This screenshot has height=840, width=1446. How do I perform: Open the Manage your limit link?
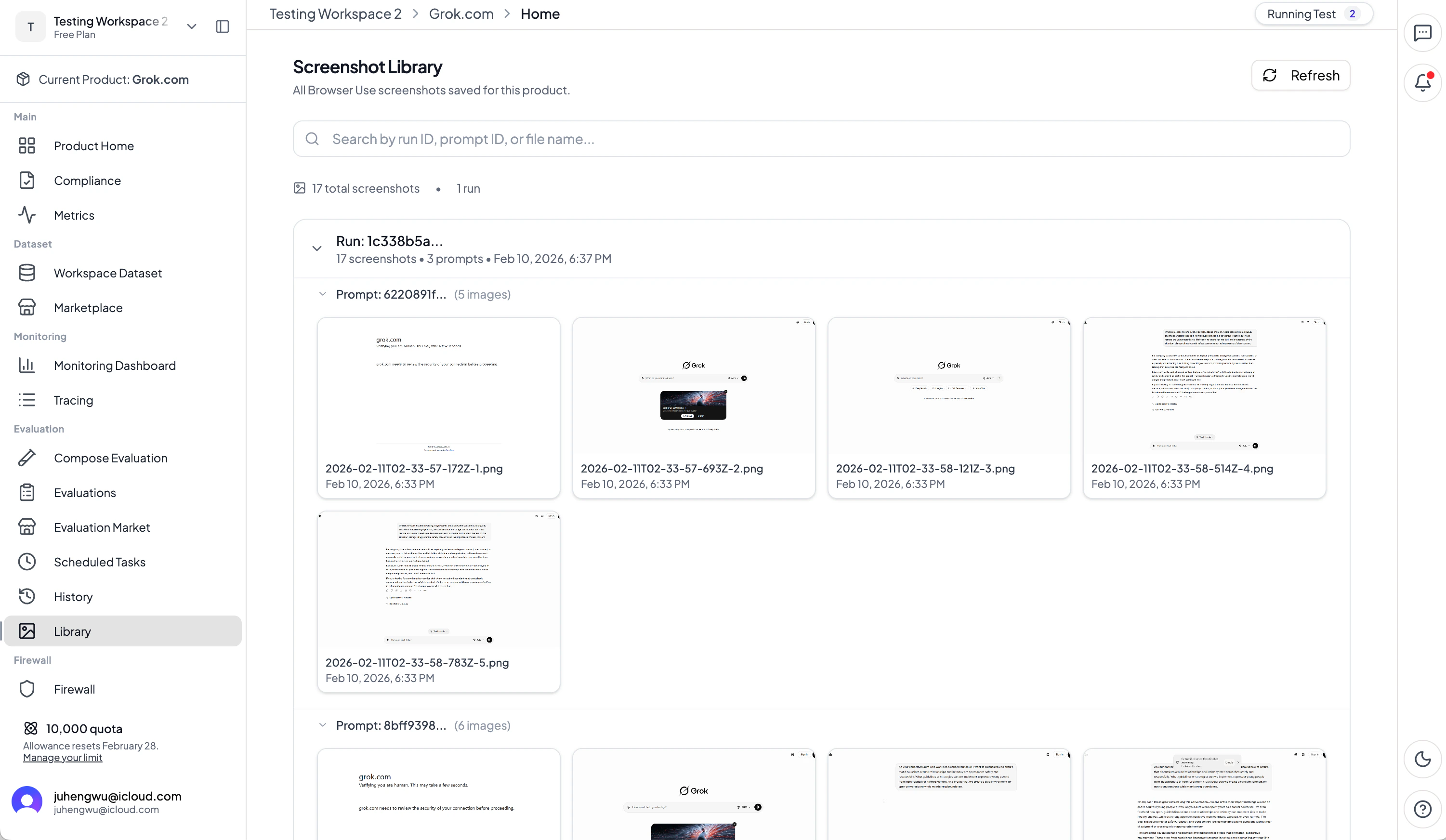pyautogui.click(x=63, y=757)
